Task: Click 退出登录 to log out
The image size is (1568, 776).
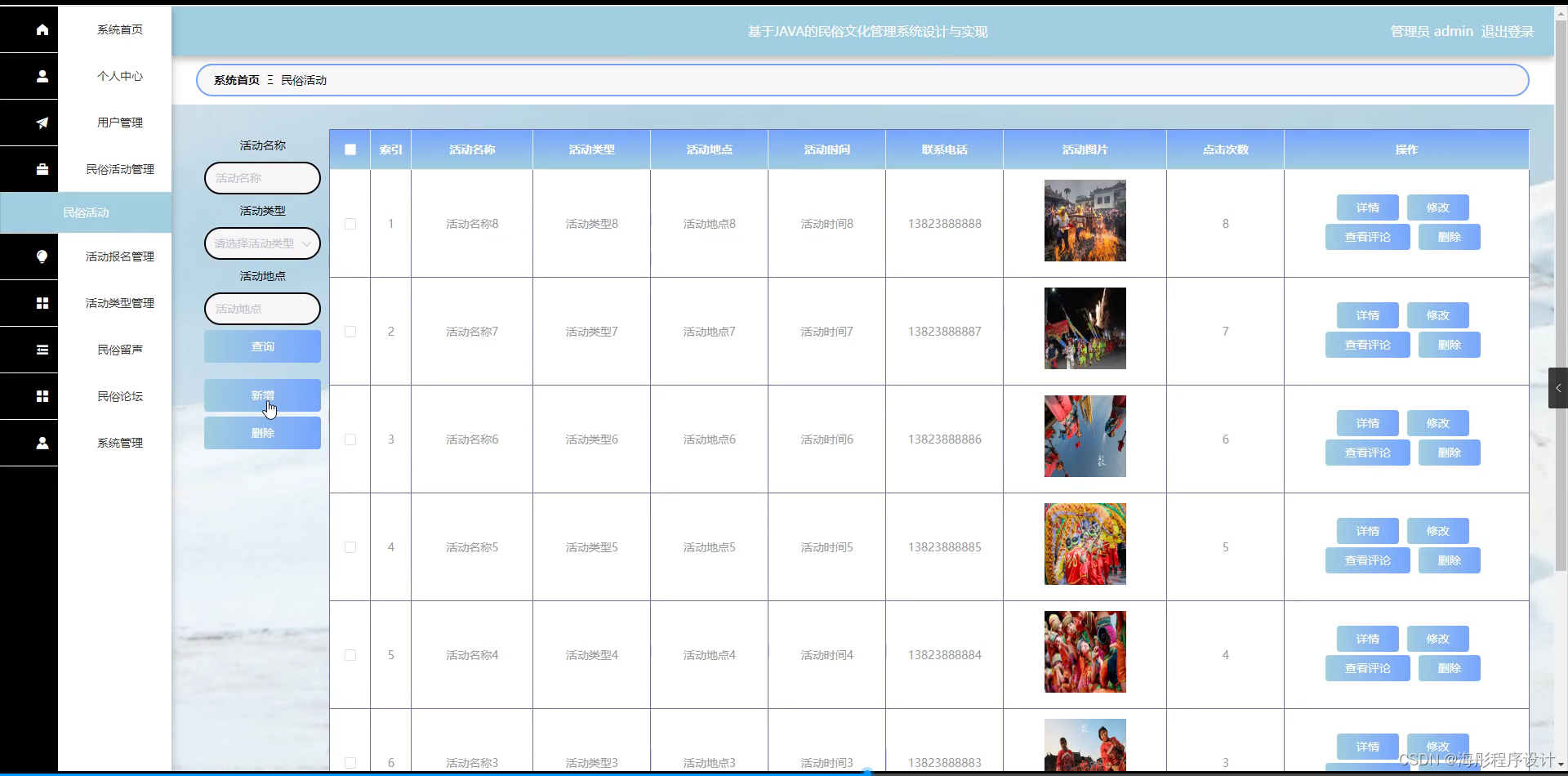Action: click(x=1507, y=32)
